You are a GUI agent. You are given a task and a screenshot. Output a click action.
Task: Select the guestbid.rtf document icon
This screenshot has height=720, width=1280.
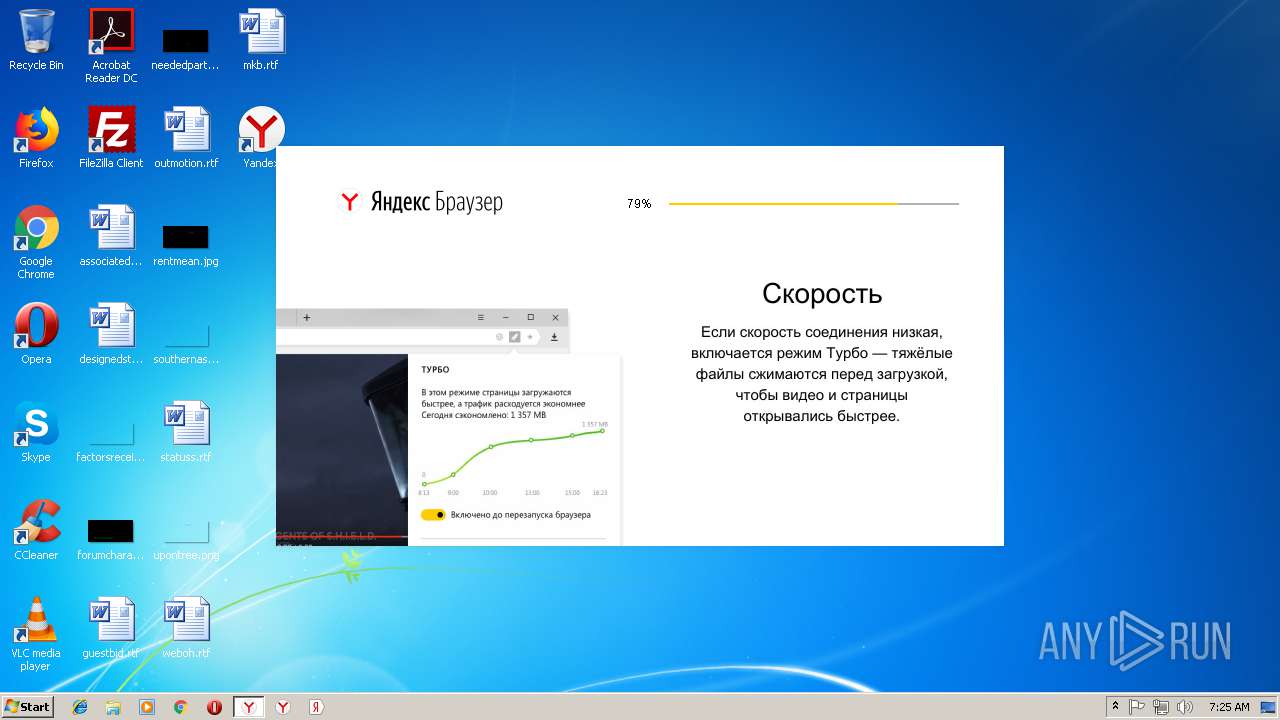(111, 628)
